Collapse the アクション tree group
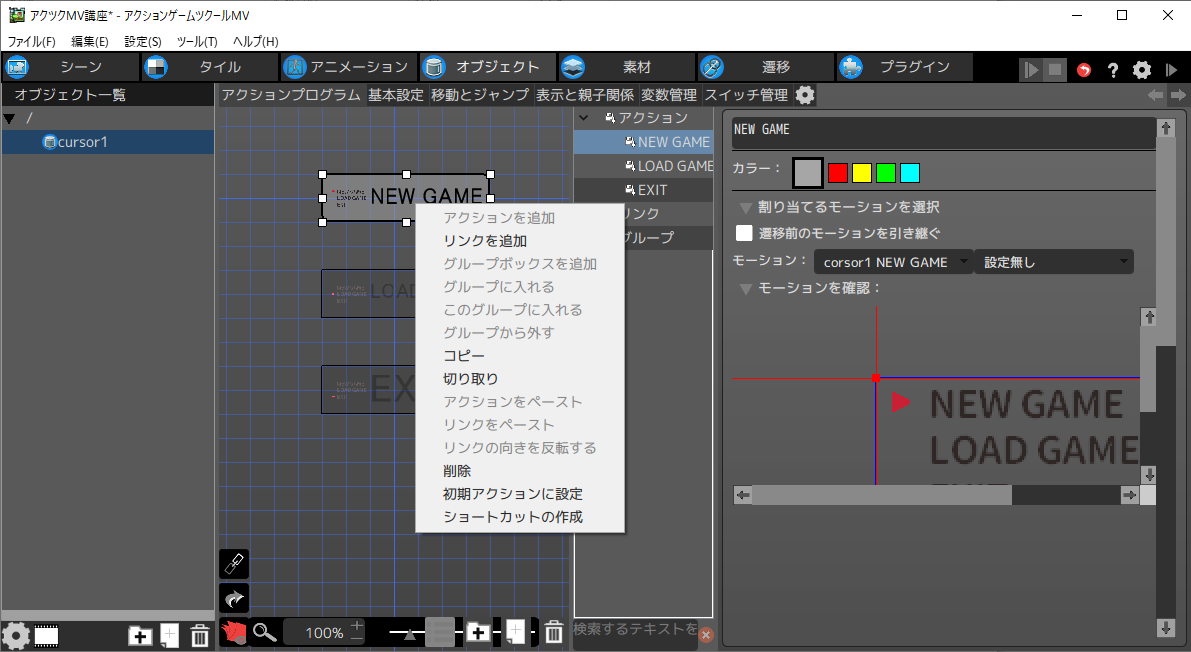Screen dimensions: 1191x652 (x=583, y=118)
